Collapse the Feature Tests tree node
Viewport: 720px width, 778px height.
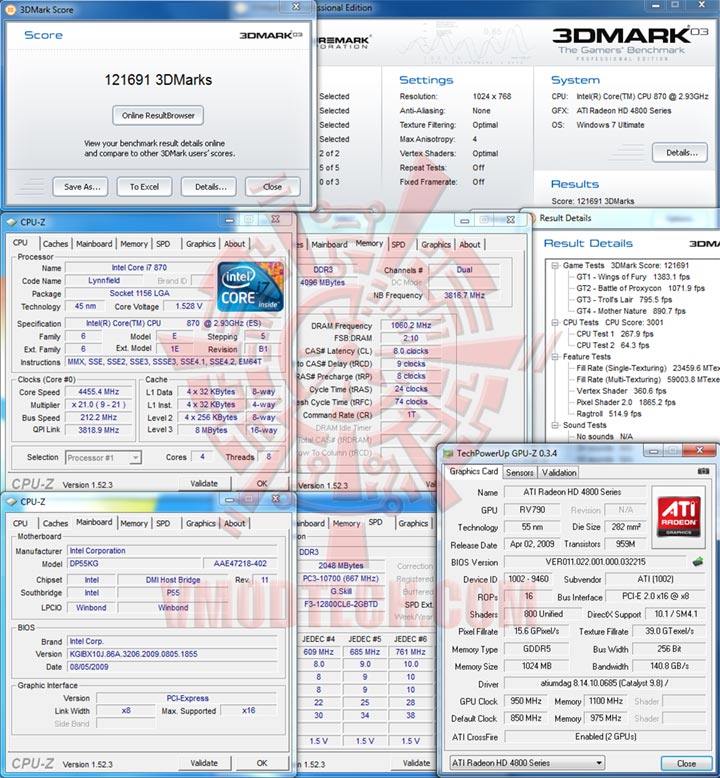click(x=555, y=357)
